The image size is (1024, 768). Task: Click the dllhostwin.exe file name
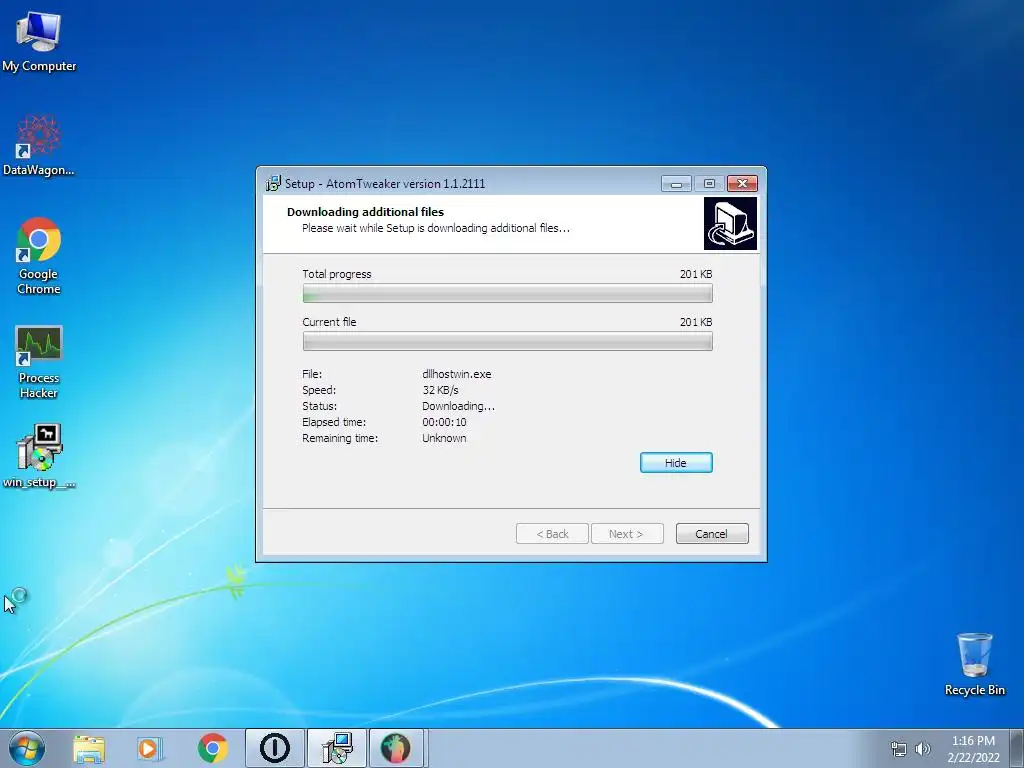click(x=456, y=374)
